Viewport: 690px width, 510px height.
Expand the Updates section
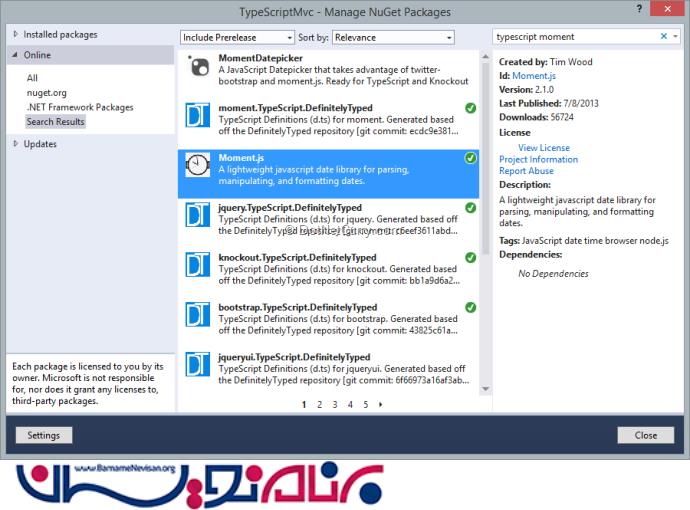coord(15,143)
